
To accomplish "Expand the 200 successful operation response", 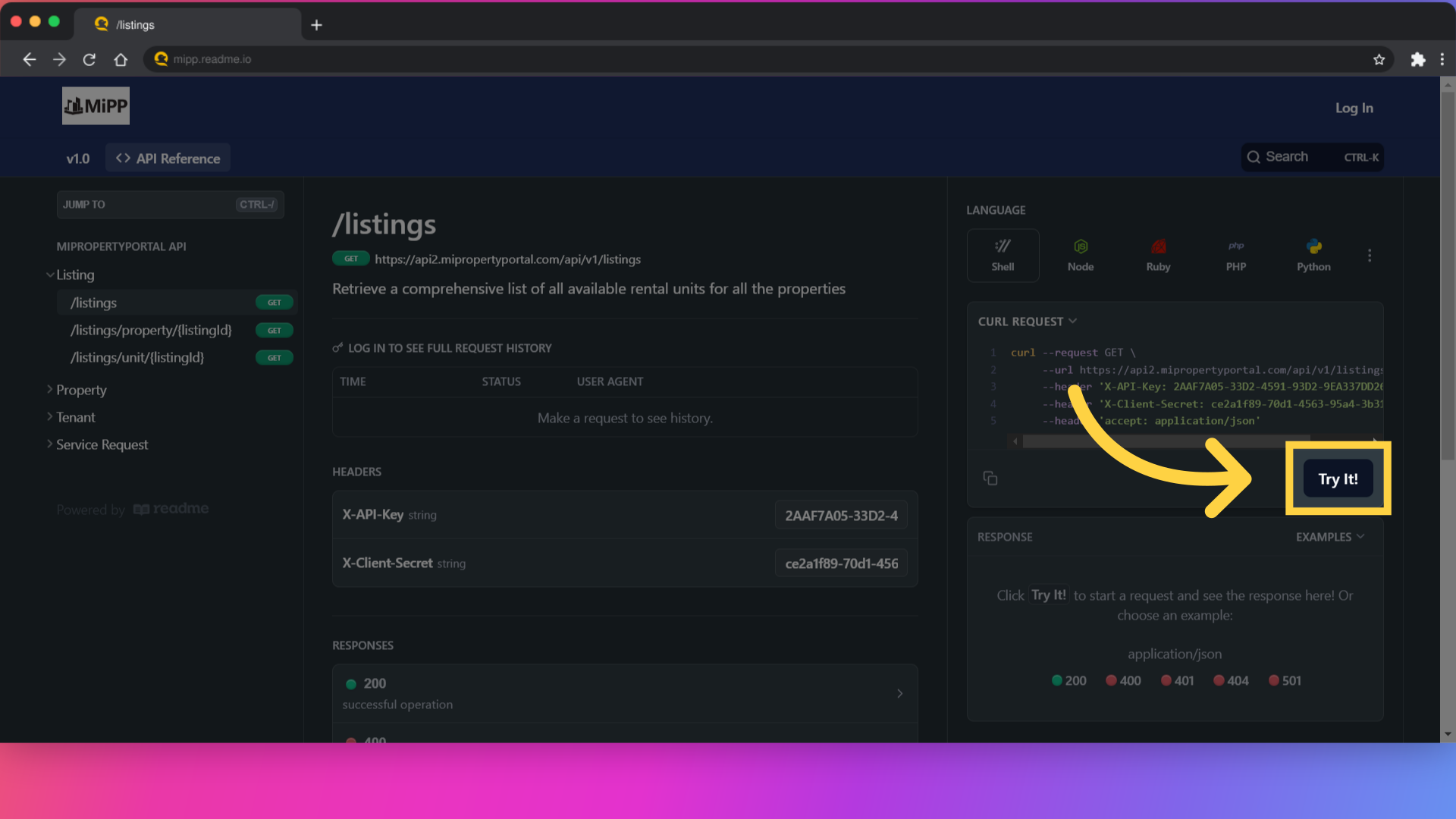I will (x=624, y=693).
